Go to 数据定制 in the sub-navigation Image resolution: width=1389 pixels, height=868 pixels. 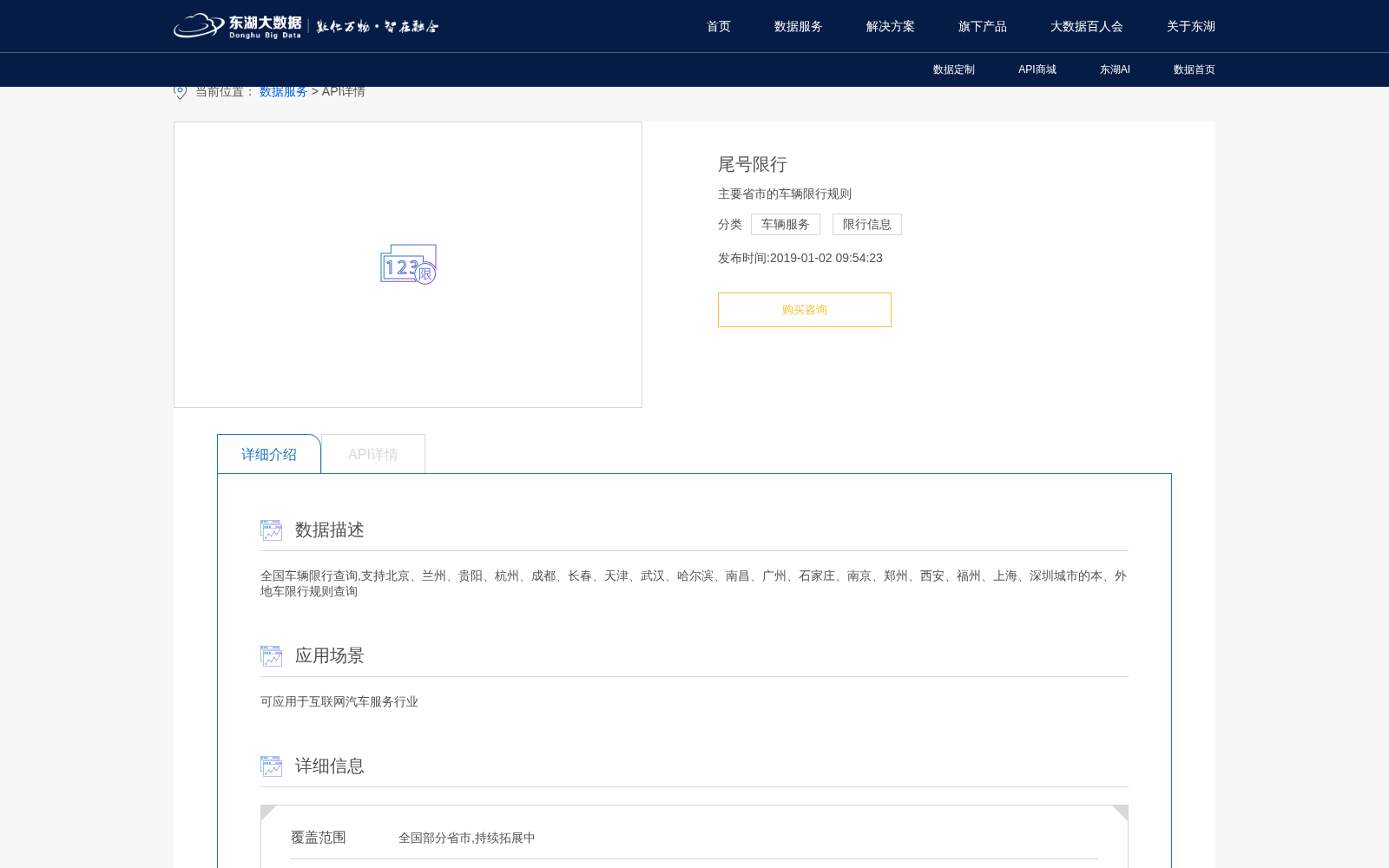point(954,69)
